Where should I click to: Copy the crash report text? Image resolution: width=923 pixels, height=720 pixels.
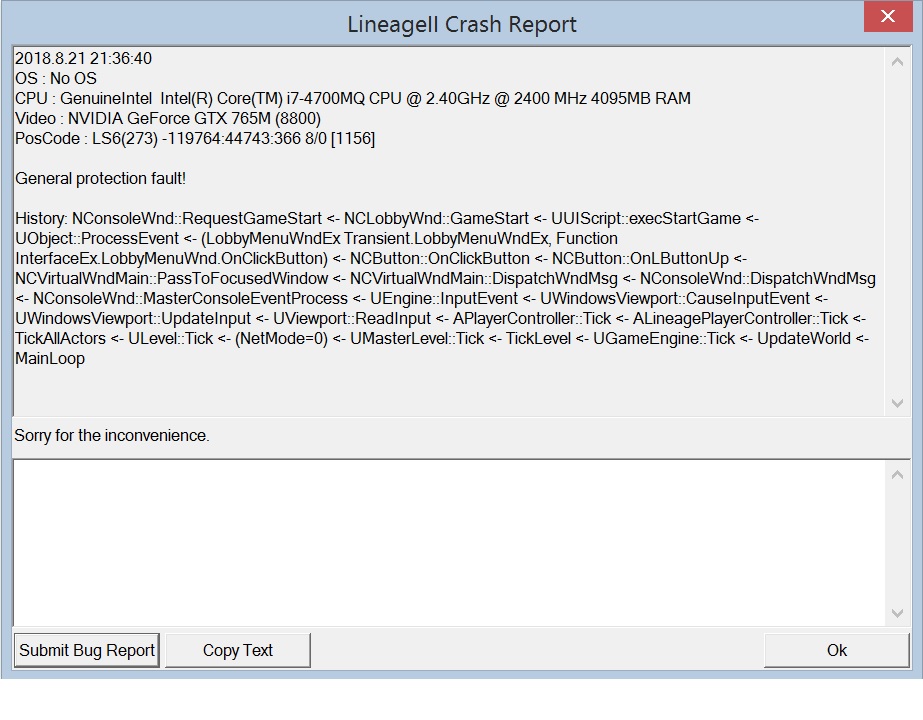pyautogui.click(x=238, y=650)
